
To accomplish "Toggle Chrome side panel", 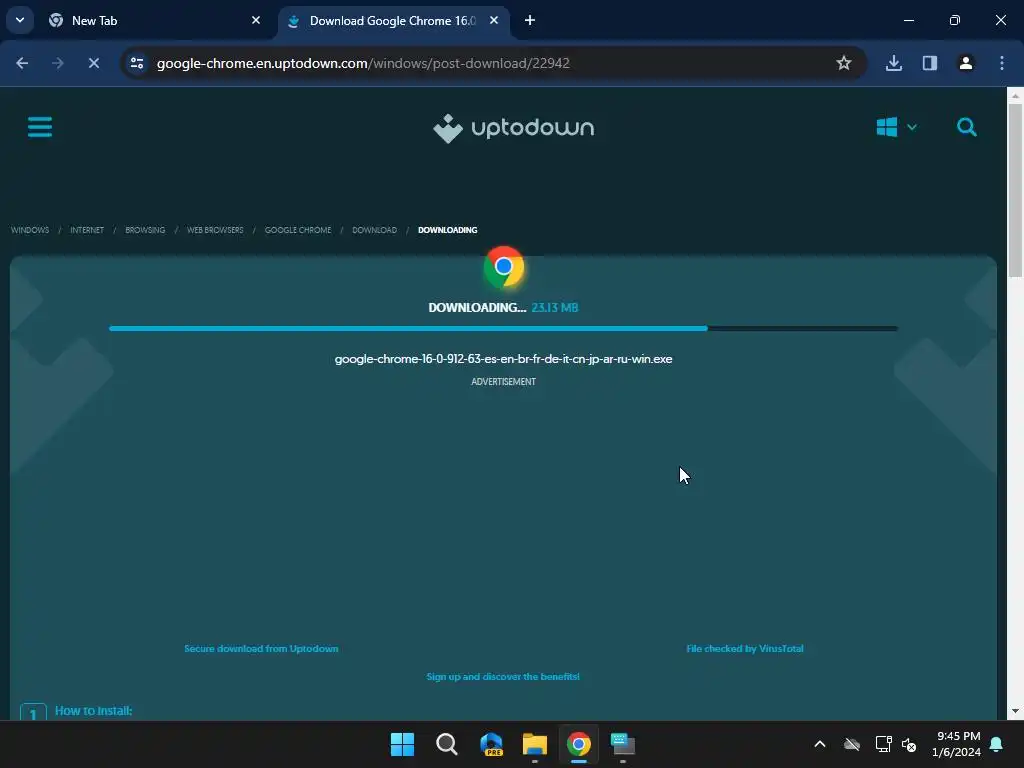I will tap(930, 63).
